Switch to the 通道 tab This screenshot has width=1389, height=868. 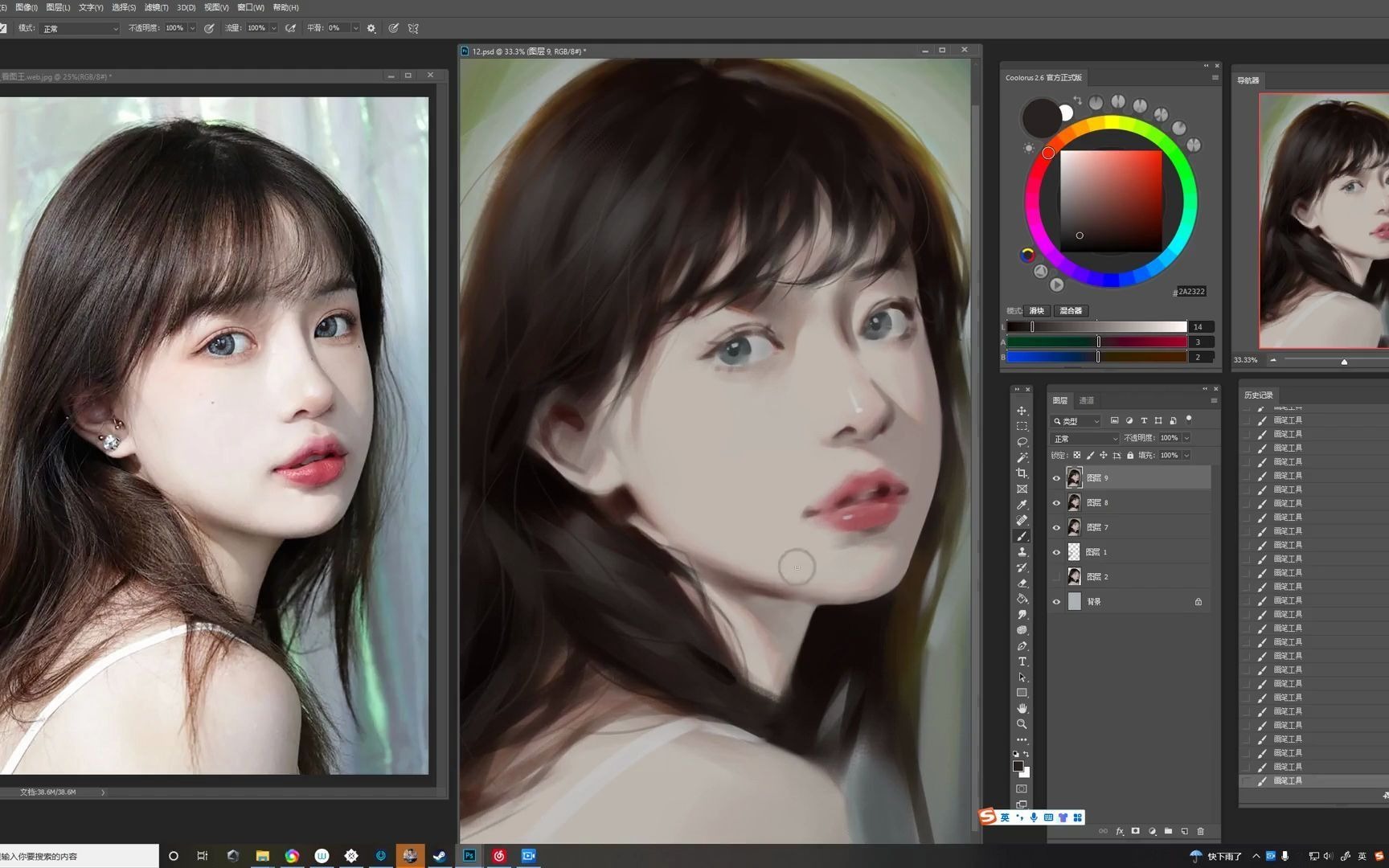(x=1087, y=400)
